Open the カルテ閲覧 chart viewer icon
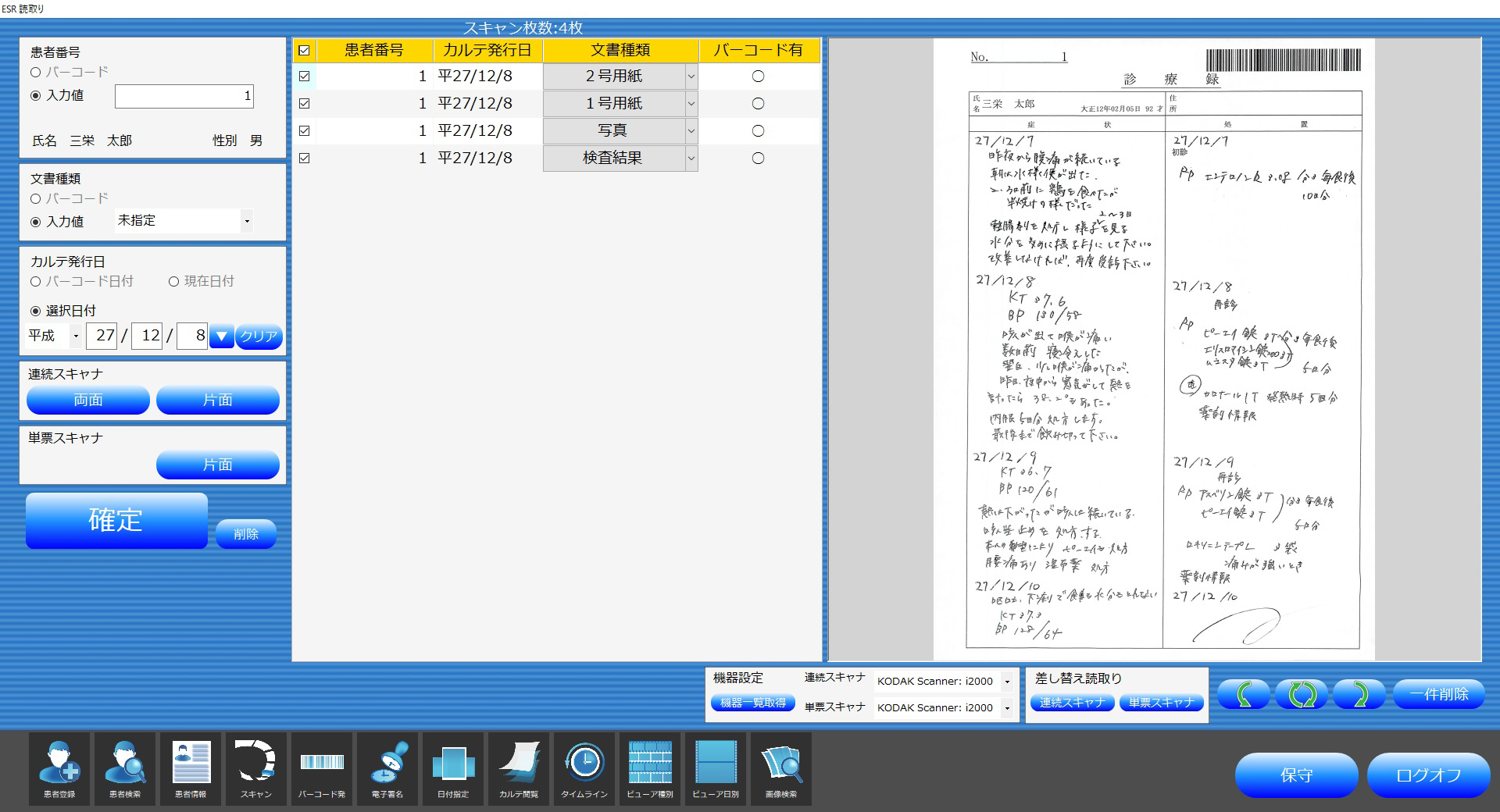1500x812 pixels. [518, 769]
